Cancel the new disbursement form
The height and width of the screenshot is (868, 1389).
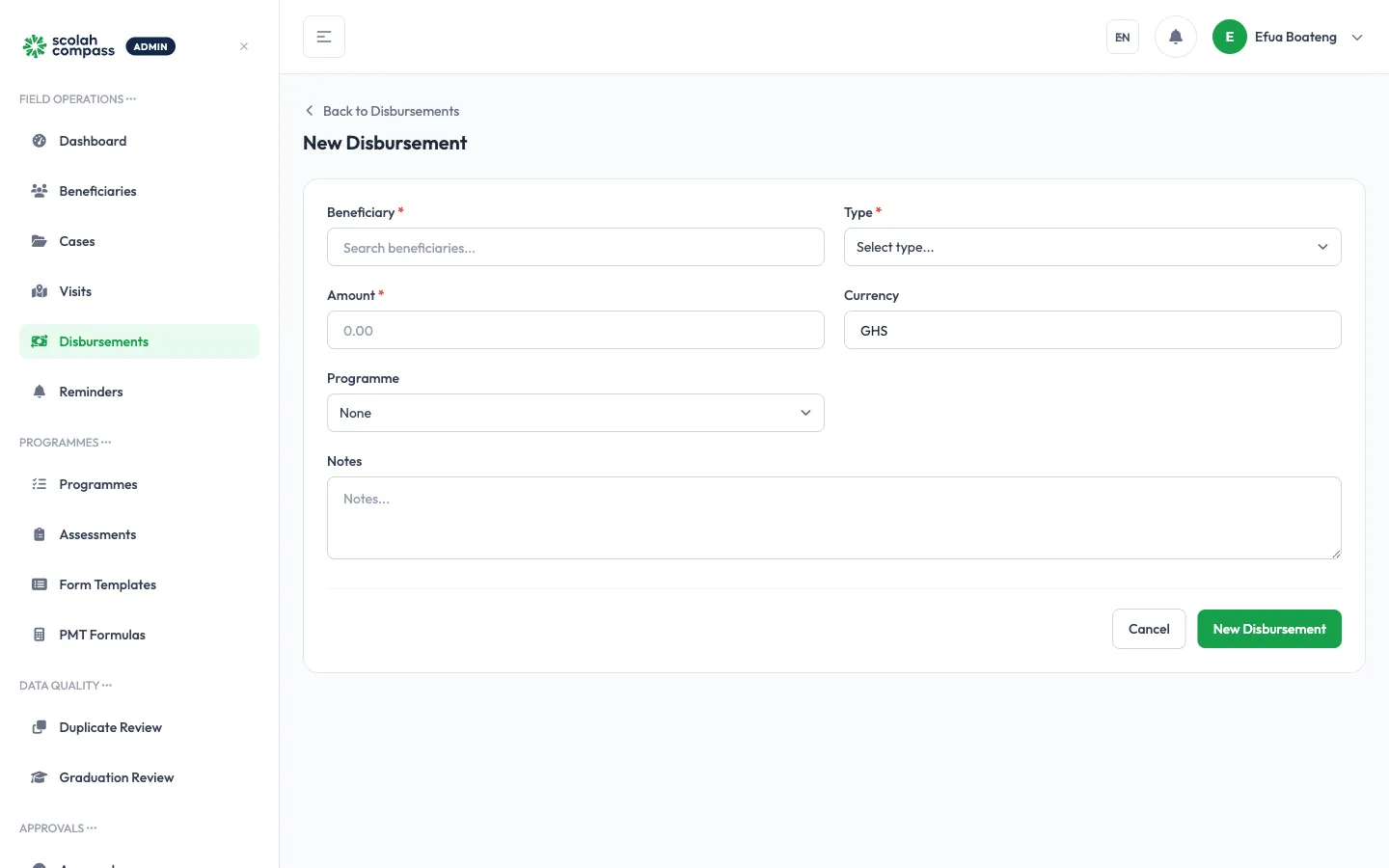[1149, 629]
